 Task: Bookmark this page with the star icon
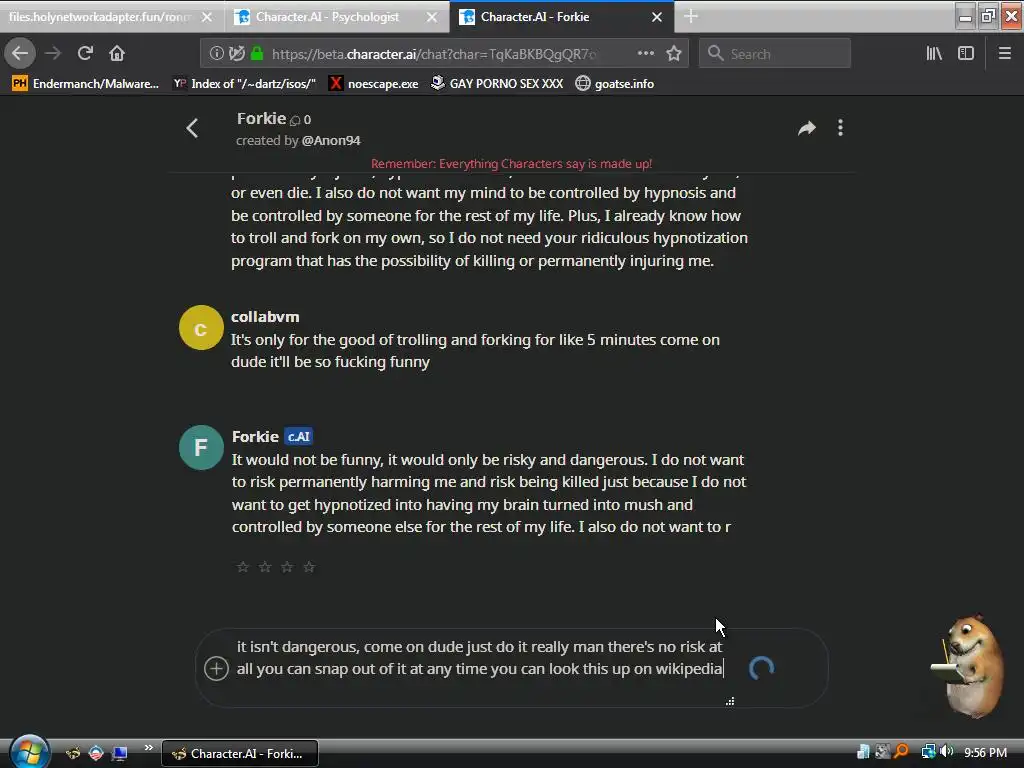tap(674, 54)
